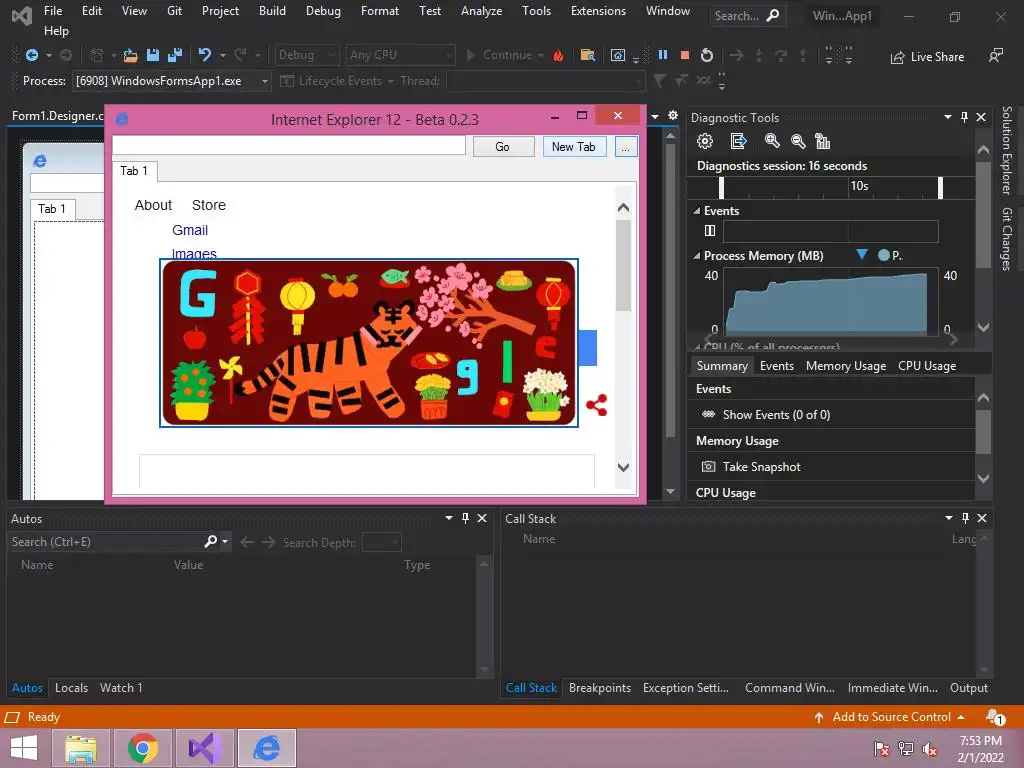The image size is (1024, 768).
Task: Click the Autos search magnifier icon
Action: 210,541
